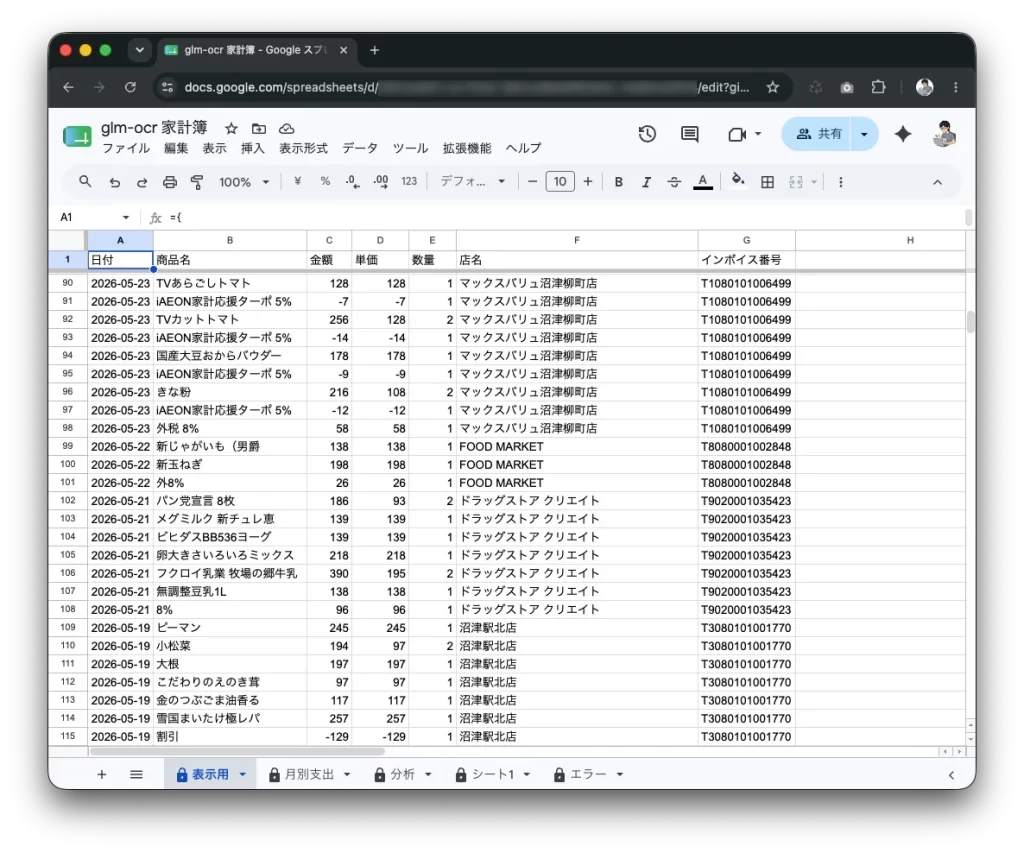Star the glm-ocr 家計簿 document
The height and width of the screenshot is (853, 1024).
pos(231,129)
